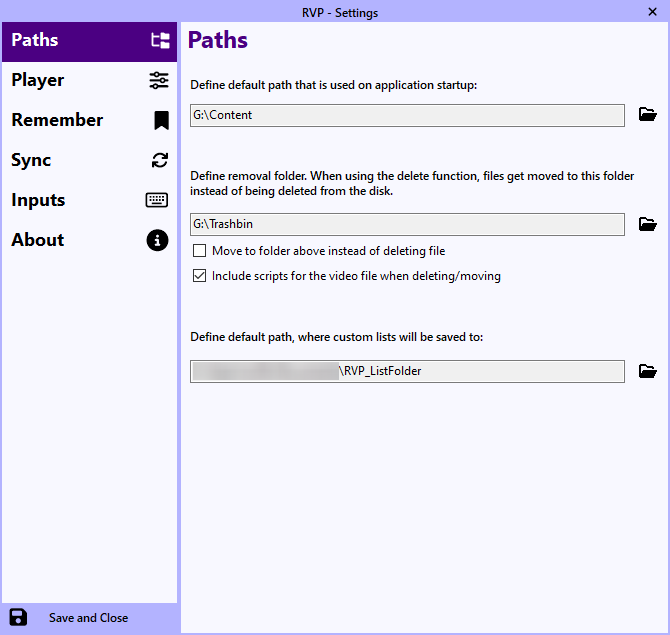Switch to the Remember settings tab

(57, 120)
